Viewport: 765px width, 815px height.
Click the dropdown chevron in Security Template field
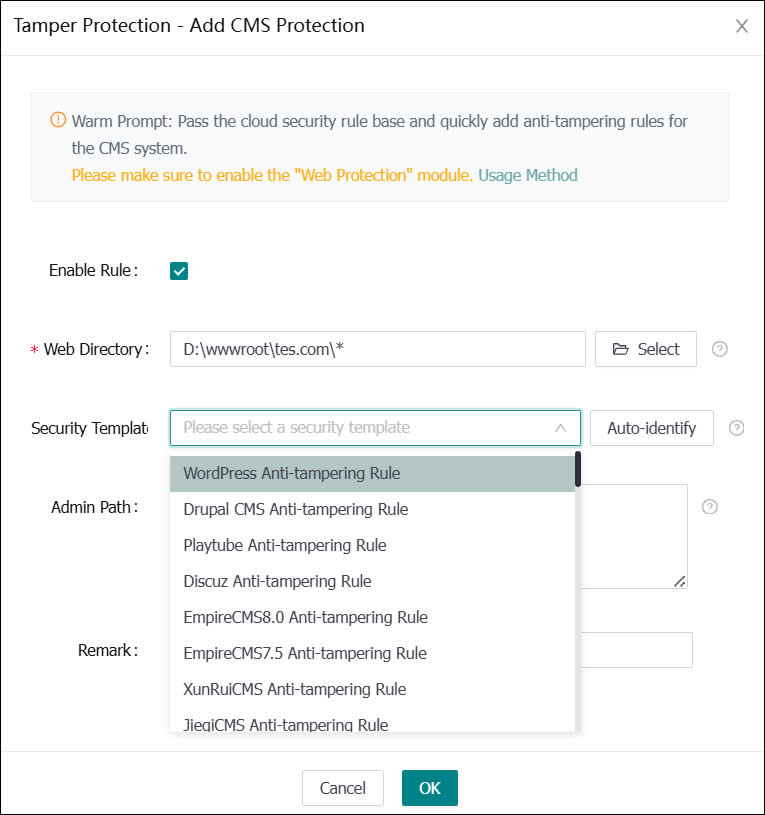pyautogui.click(x=560, y=427)
